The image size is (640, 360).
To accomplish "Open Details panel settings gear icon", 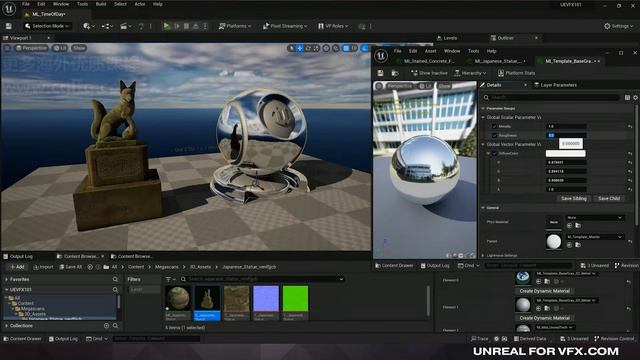I will coord(636,98).
